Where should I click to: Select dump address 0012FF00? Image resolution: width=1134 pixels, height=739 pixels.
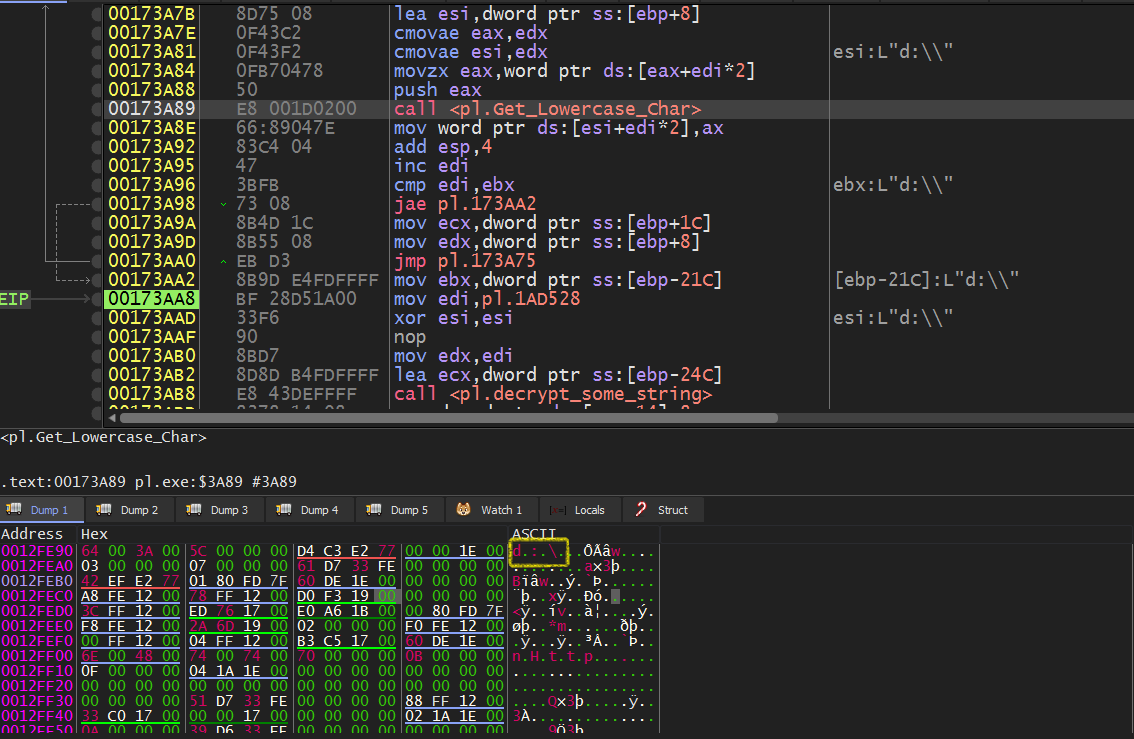click(x=37, y=656)
